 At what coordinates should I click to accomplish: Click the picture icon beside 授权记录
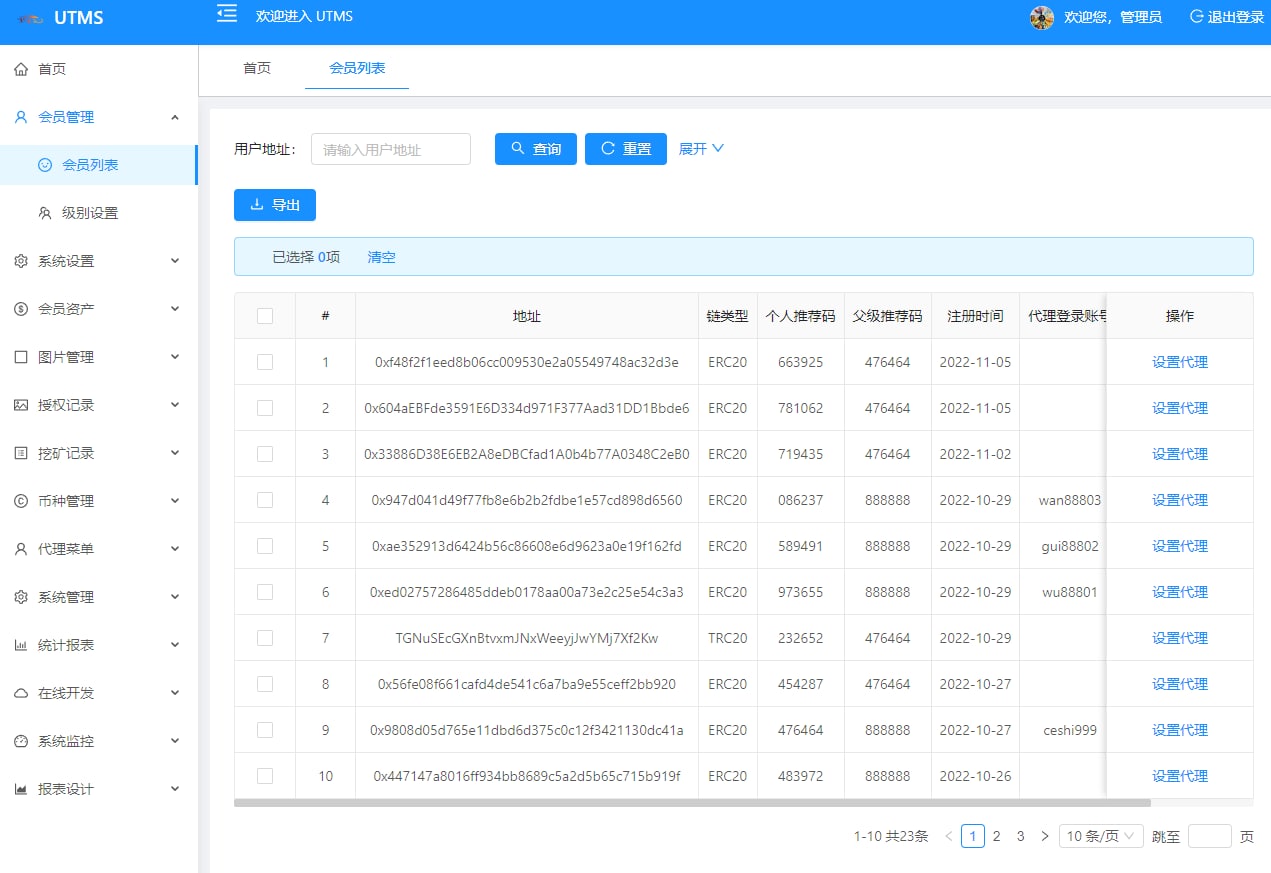[21, 405]
